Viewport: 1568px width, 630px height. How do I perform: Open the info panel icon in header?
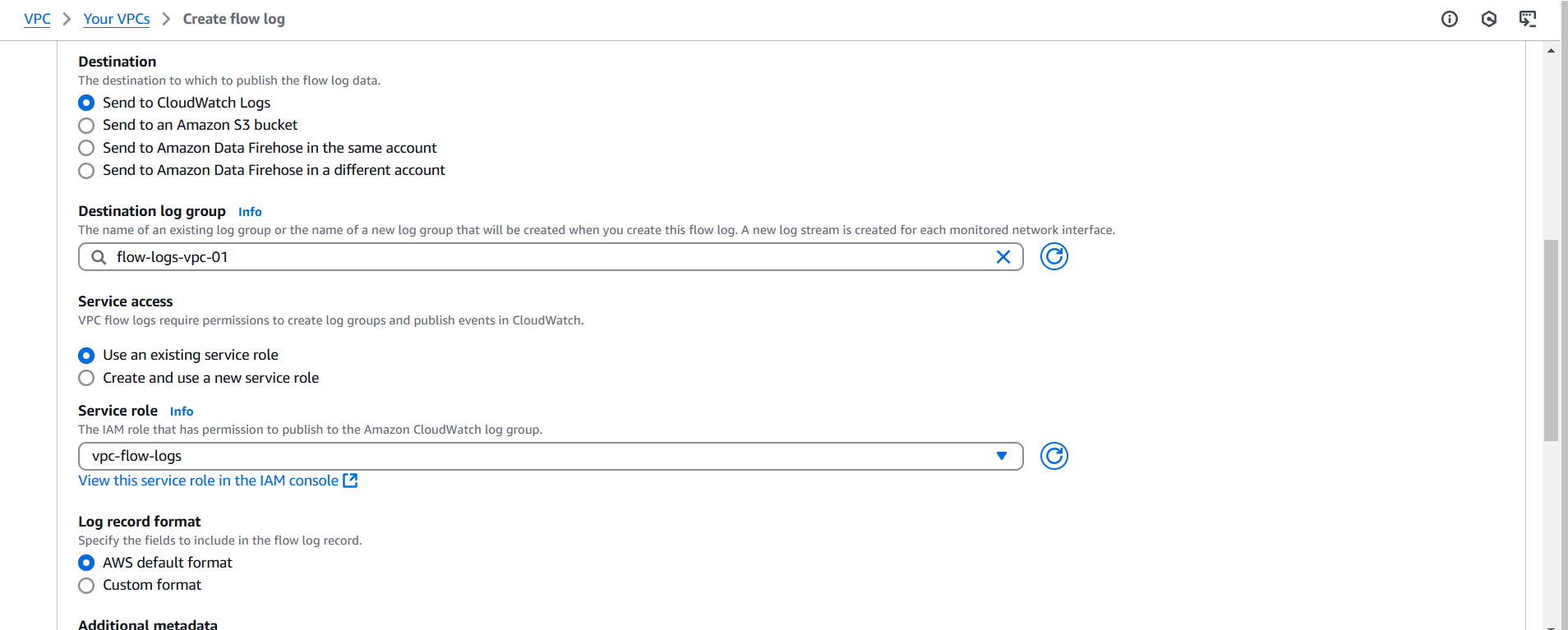[1450, 19]
